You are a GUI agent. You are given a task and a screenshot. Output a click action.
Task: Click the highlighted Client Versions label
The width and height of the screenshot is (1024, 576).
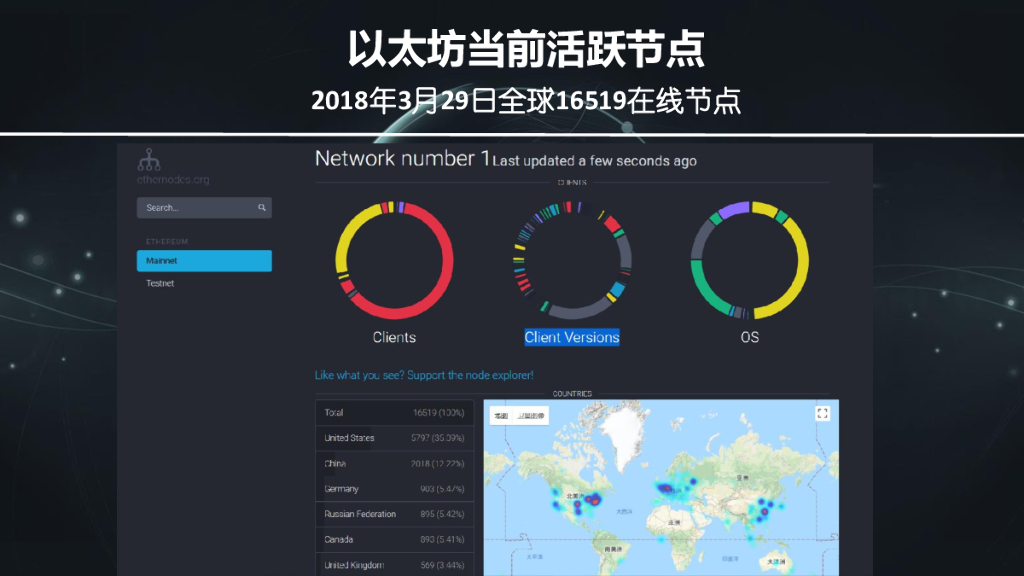click(572, 338)
